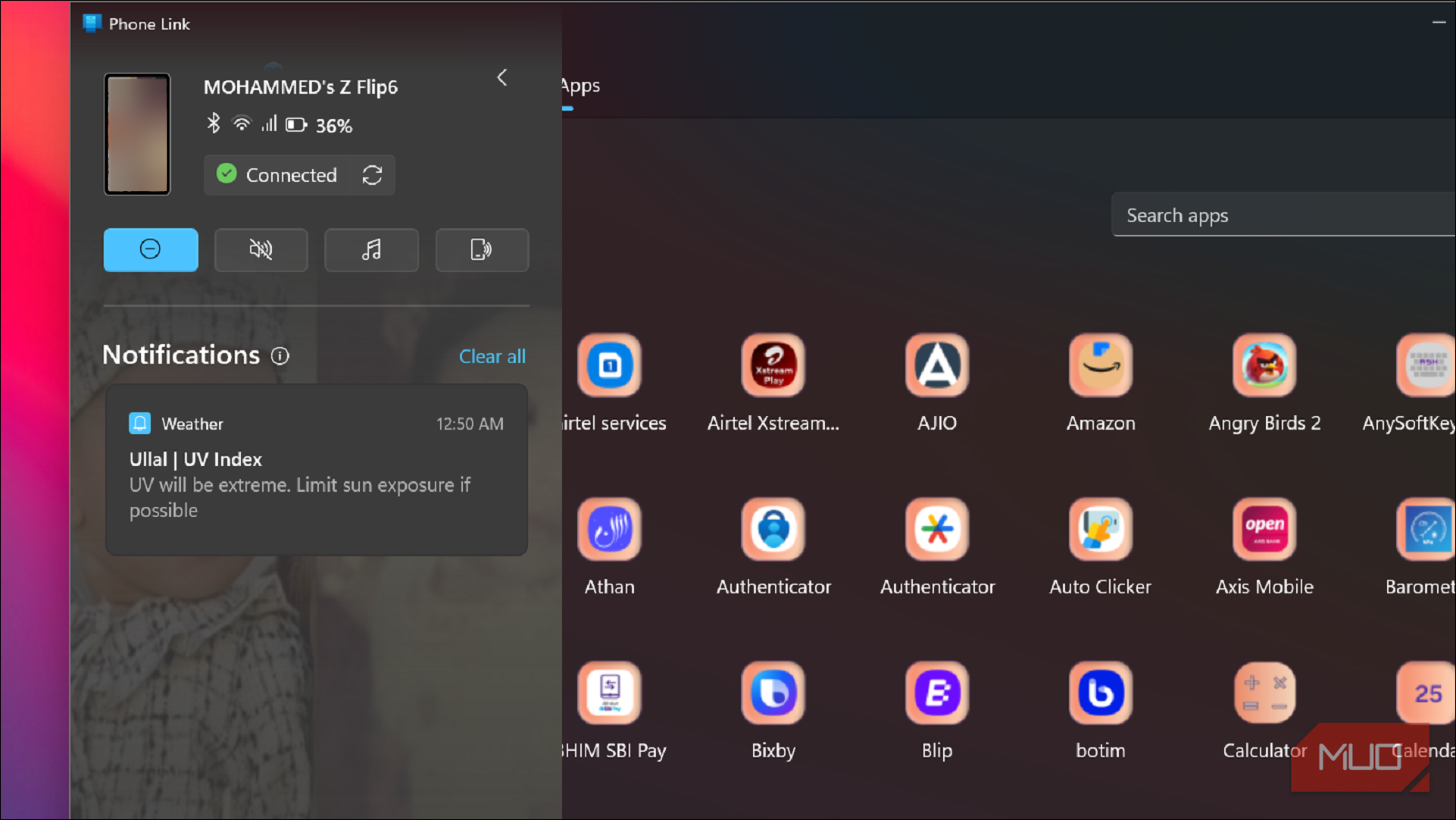Open the Axis Mobile app
The width and height of the screenshot is (1456, 820).
[x=1264, y=546]
